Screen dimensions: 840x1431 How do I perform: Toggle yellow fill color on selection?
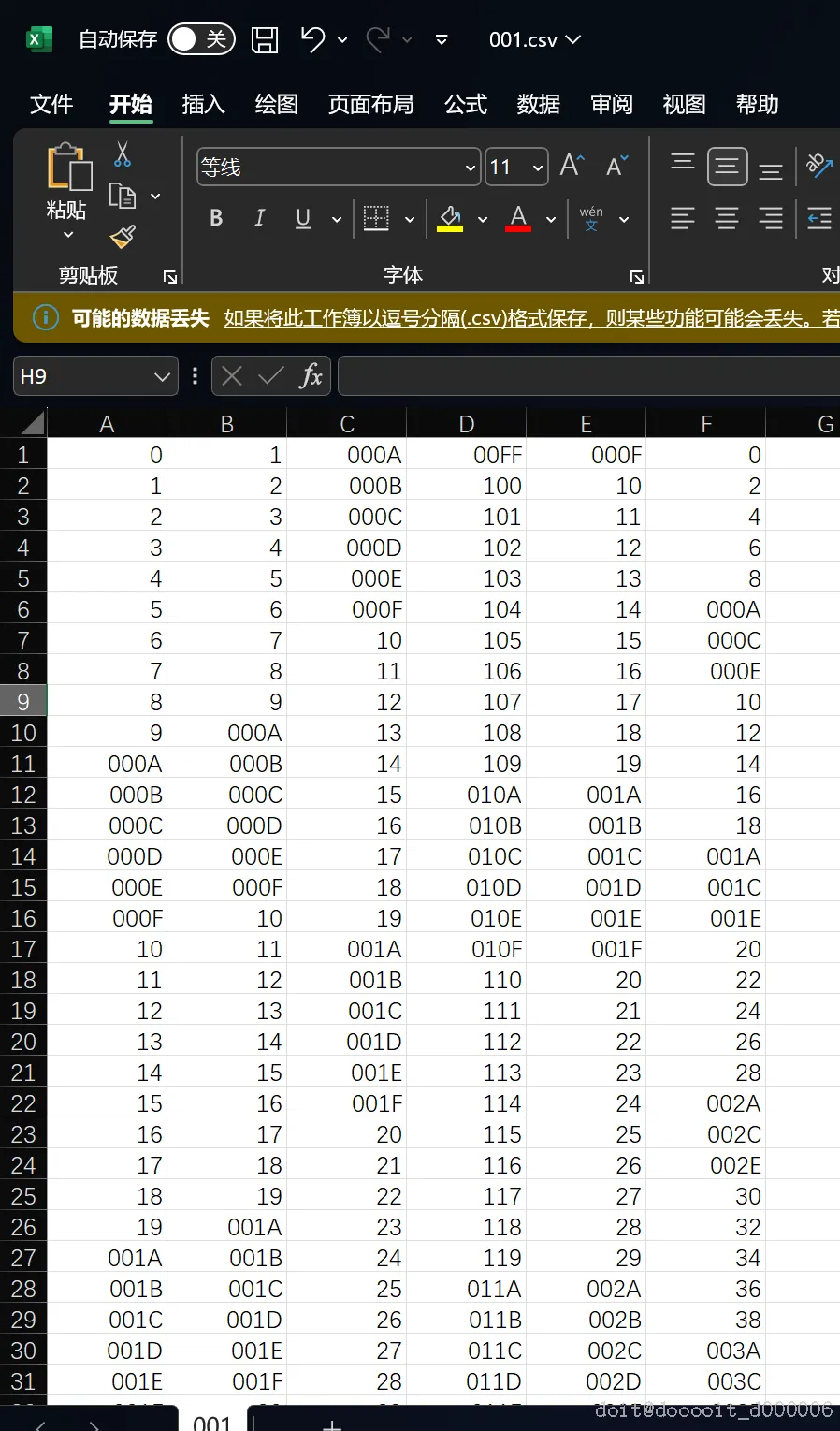(449, 218)
